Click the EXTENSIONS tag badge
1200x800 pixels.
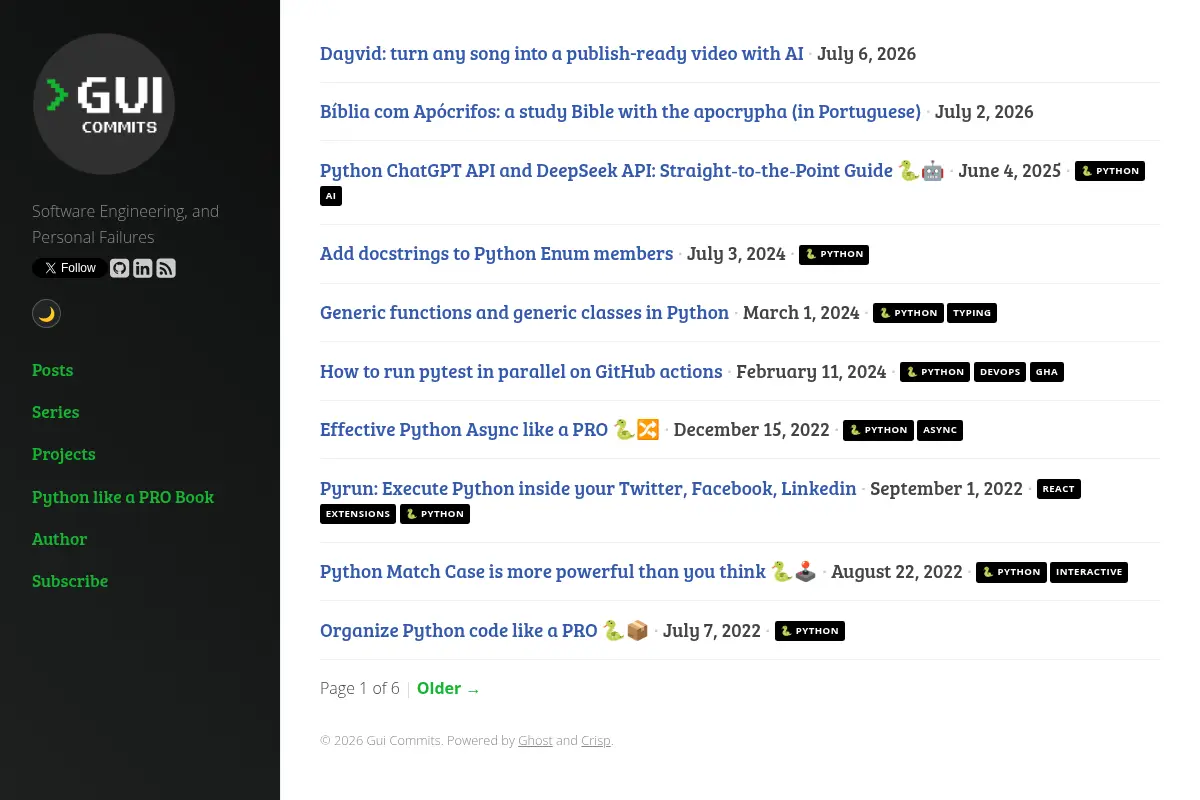[x=358, y=514]
